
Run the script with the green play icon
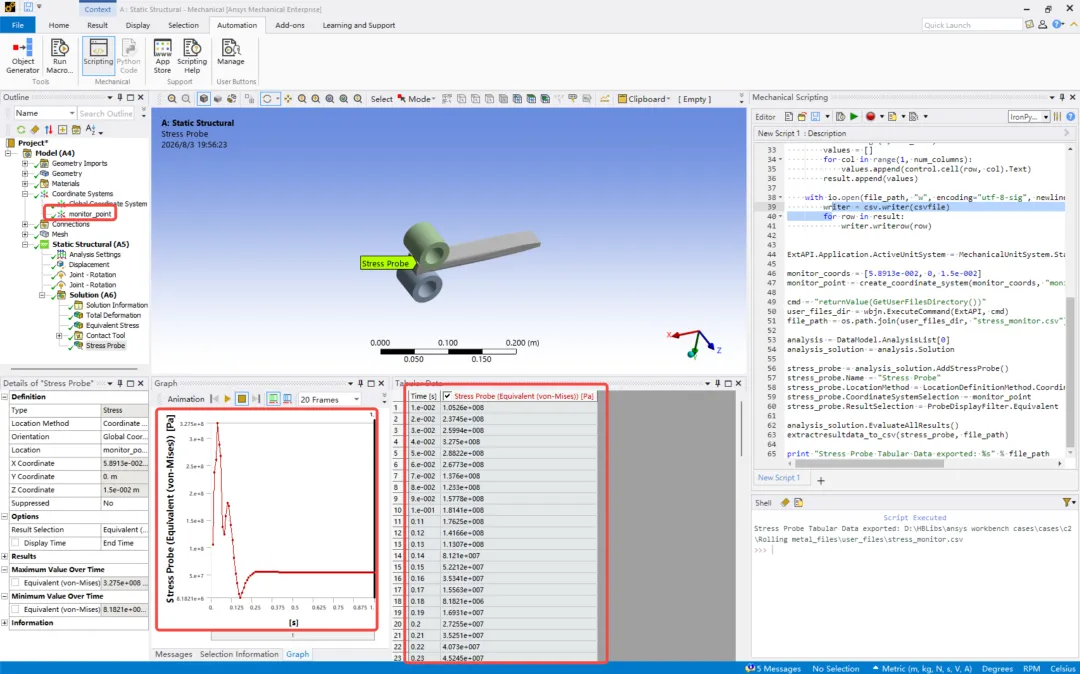(x=854, y=117)
